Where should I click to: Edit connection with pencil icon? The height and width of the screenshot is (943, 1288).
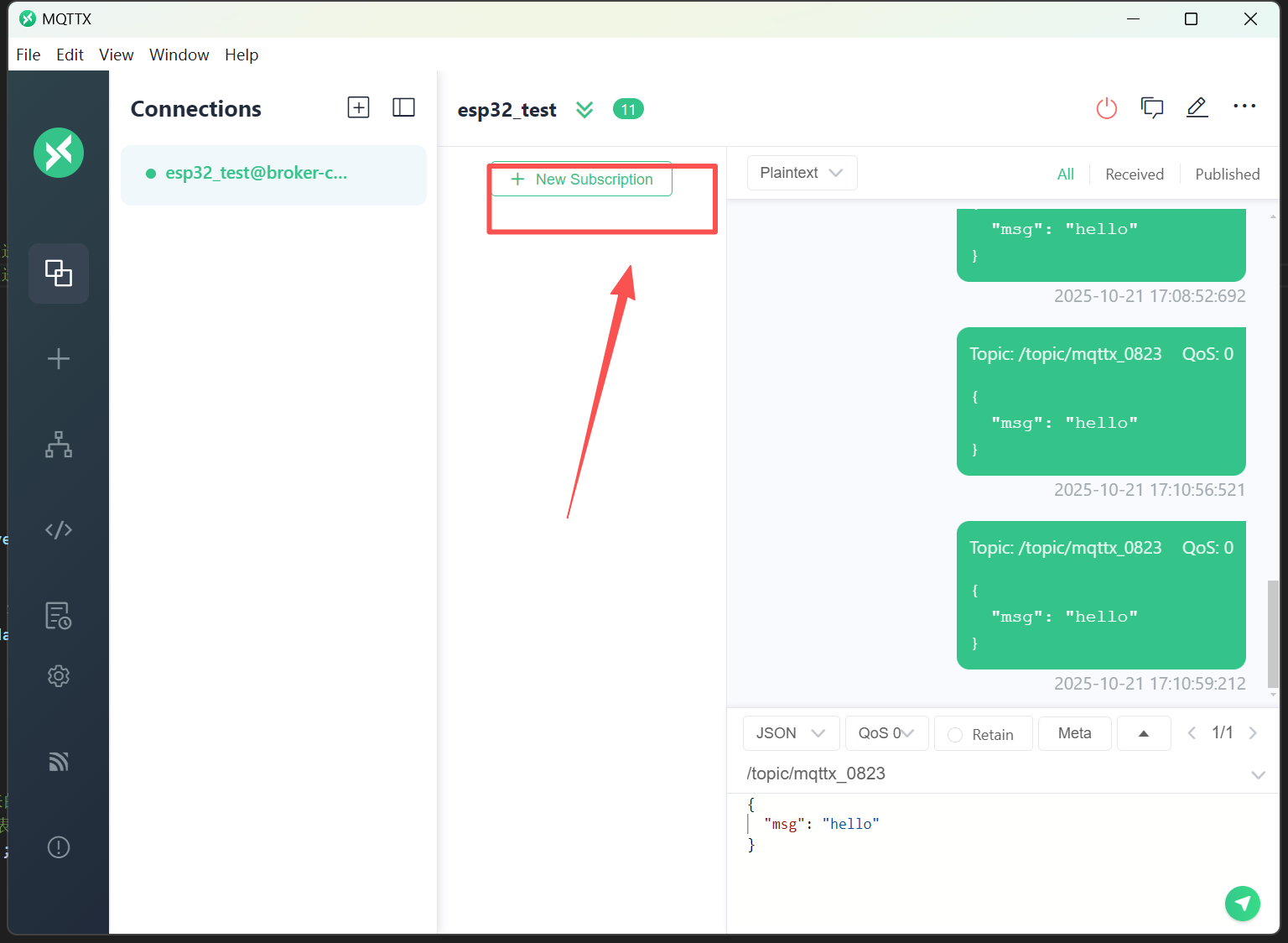click(1197, 107)
